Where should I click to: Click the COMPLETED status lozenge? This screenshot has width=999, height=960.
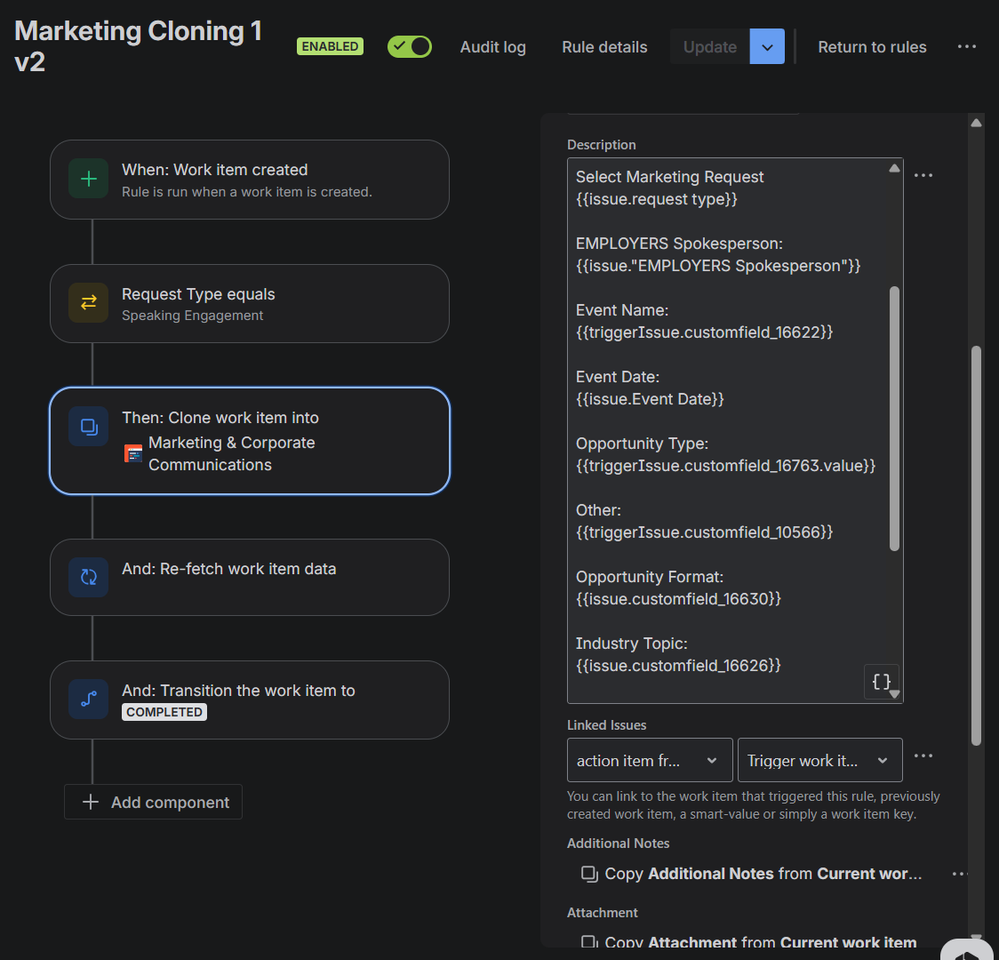point(164,712)
